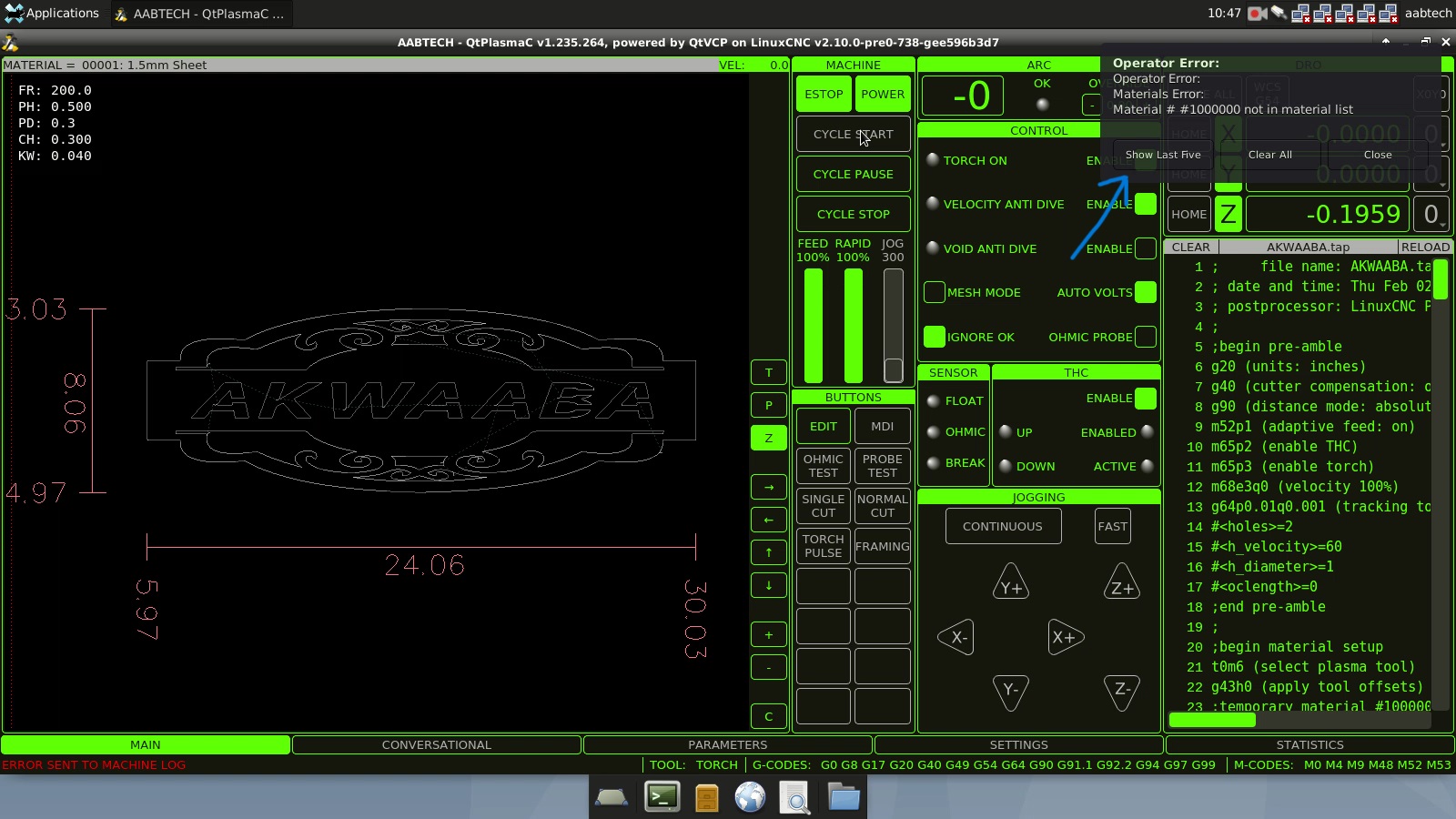Viewport: 1456px width, 819px height.
Task: Open the EDIT button
Action: click(824, 426)
